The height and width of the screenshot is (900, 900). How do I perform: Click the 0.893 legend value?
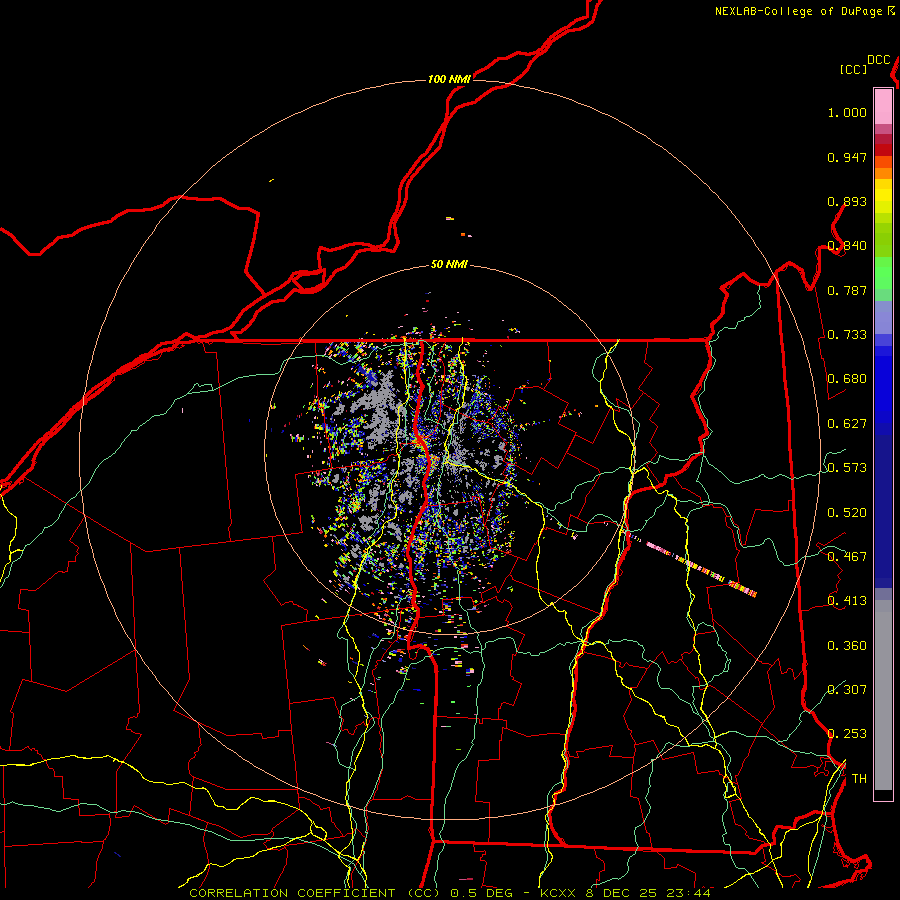click(847, 201)
